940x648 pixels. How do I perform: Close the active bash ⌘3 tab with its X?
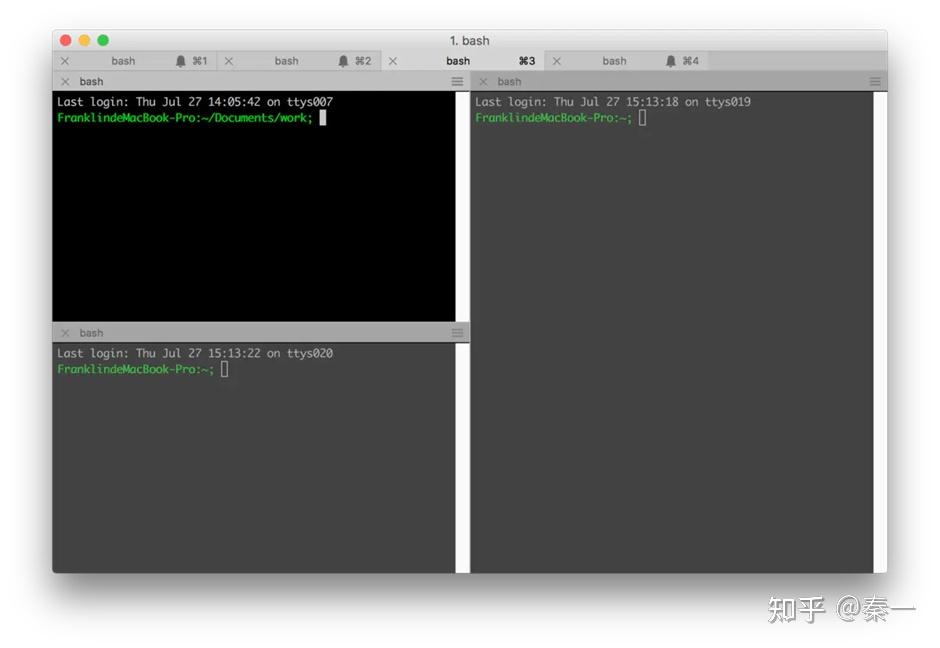[392, 60]
